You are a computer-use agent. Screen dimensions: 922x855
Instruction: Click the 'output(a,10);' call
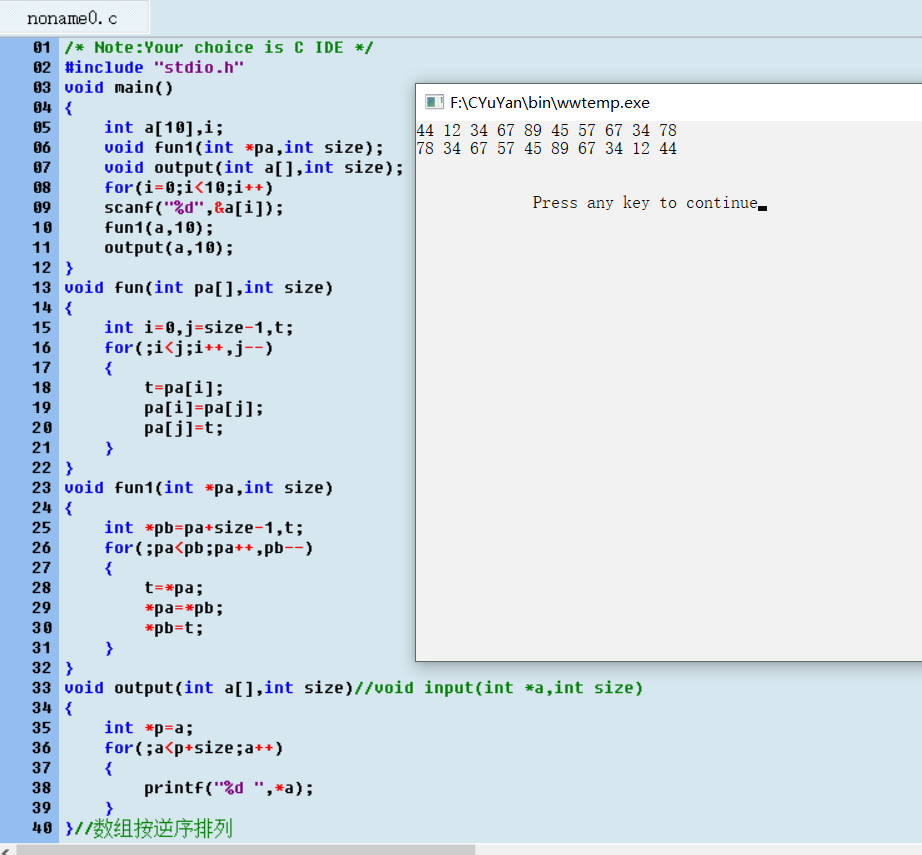169,248
